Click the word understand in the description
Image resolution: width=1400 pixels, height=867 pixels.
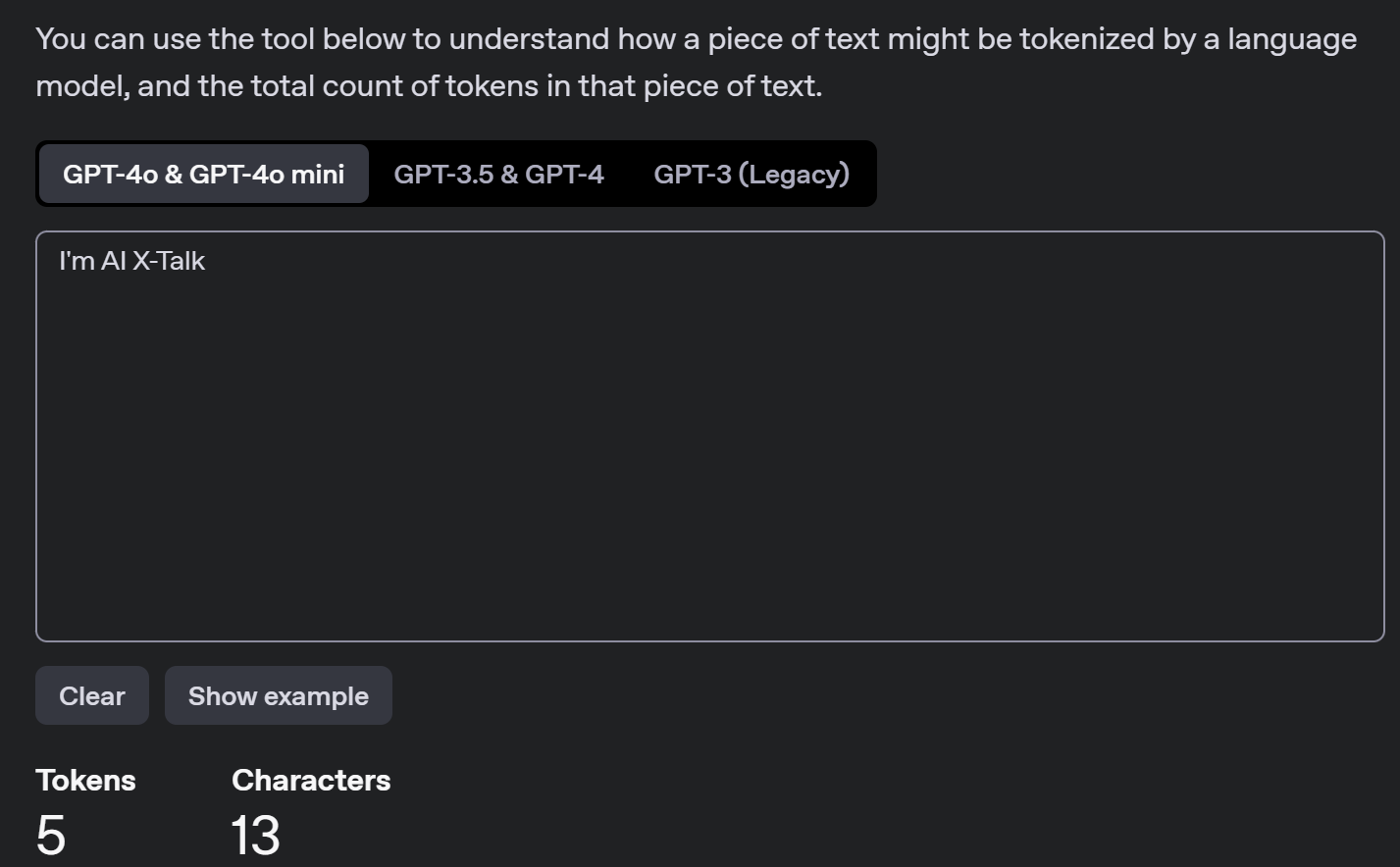pos(529,39)
